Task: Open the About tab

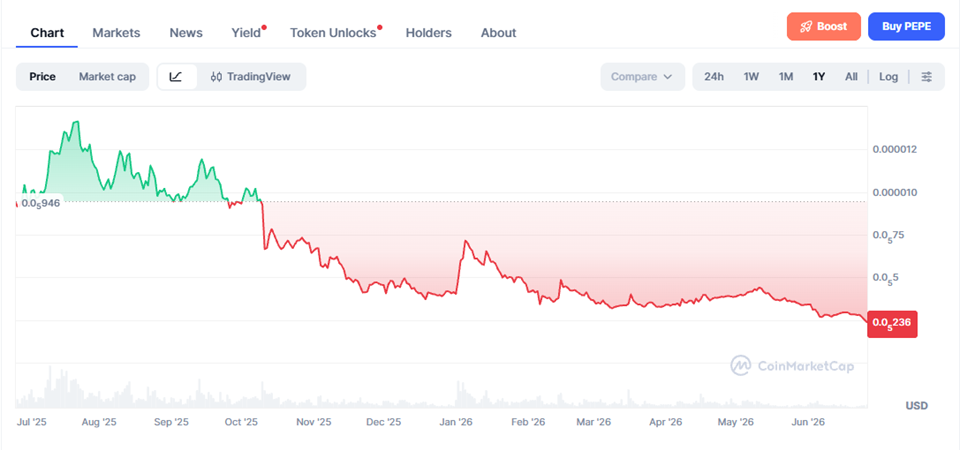Action: point(498,33)
